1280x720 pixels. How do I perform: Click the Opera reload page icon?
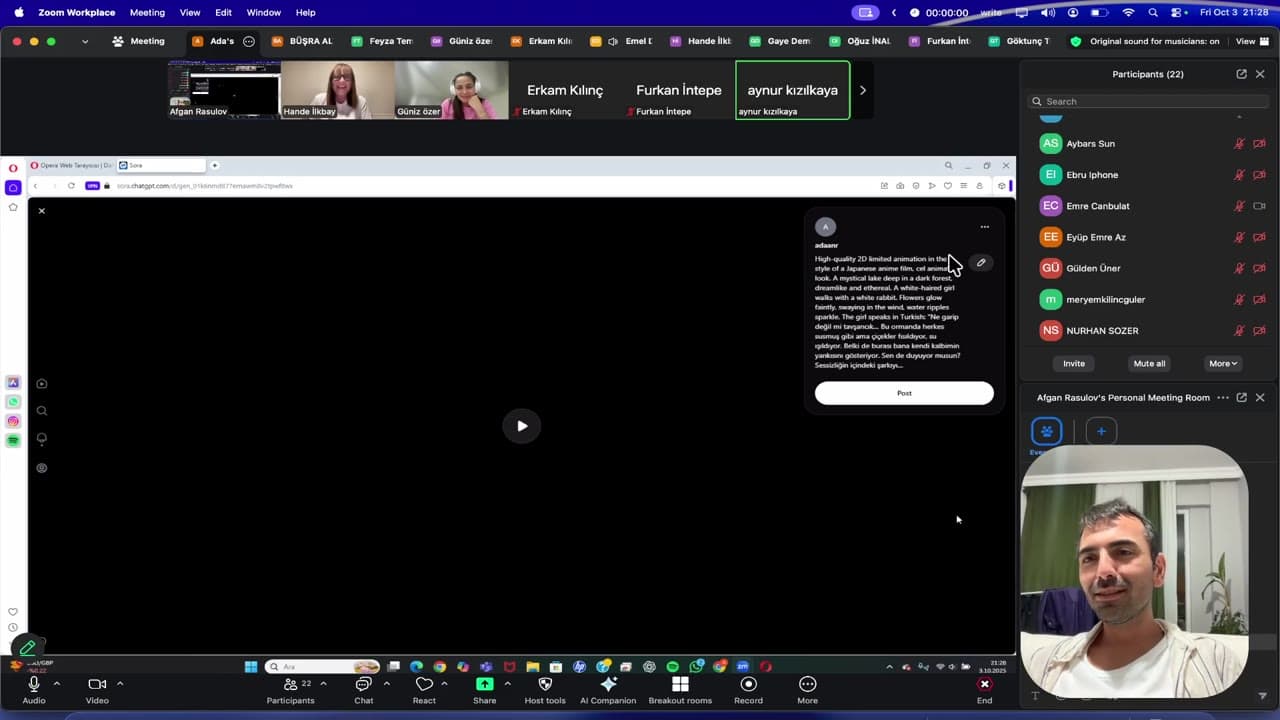[71, 186]
